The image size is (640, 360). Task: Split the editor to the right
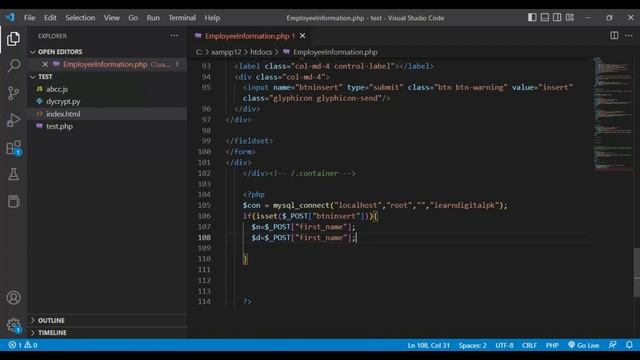614,36
